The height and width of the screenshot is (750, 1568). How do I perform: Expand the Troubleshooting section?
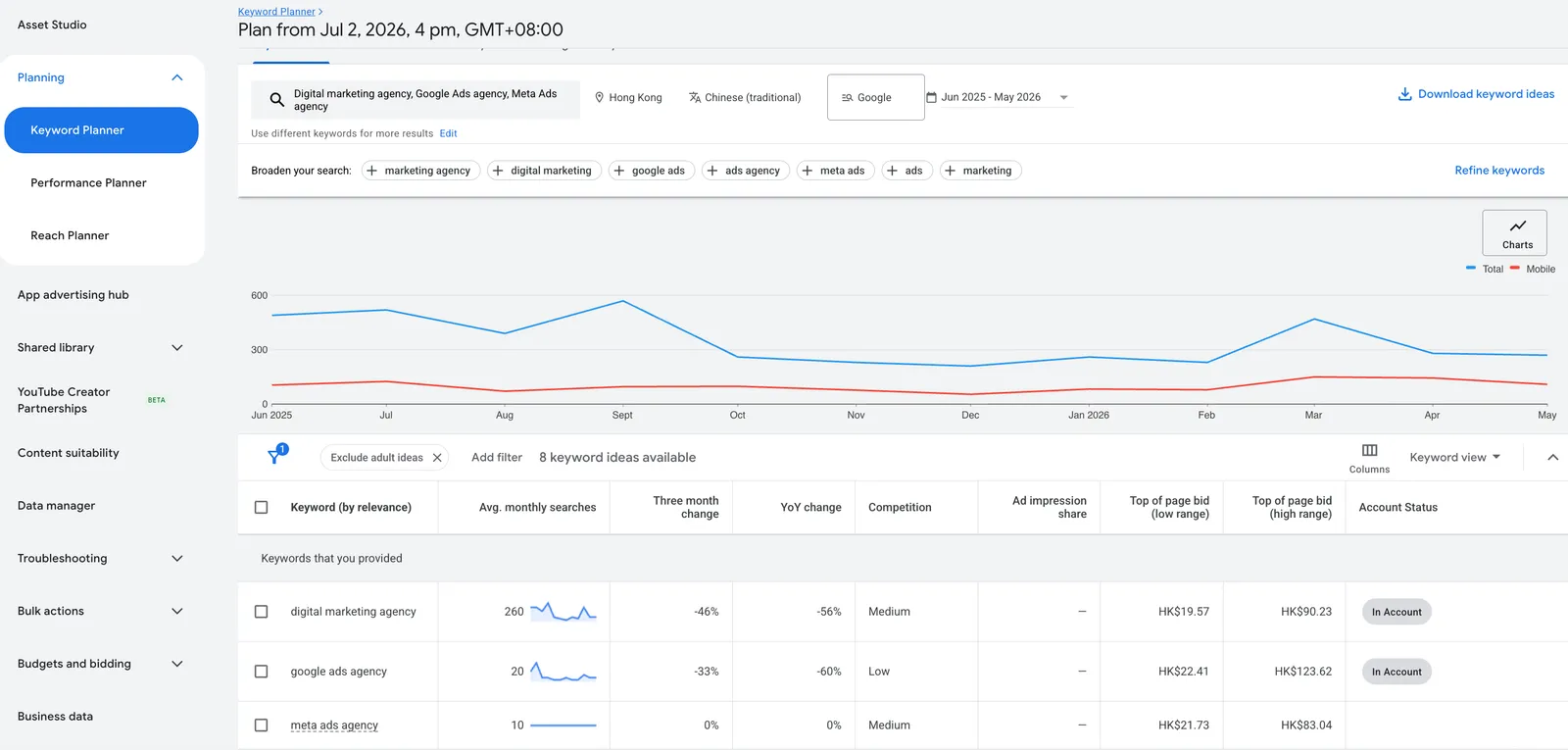point(177,559)
